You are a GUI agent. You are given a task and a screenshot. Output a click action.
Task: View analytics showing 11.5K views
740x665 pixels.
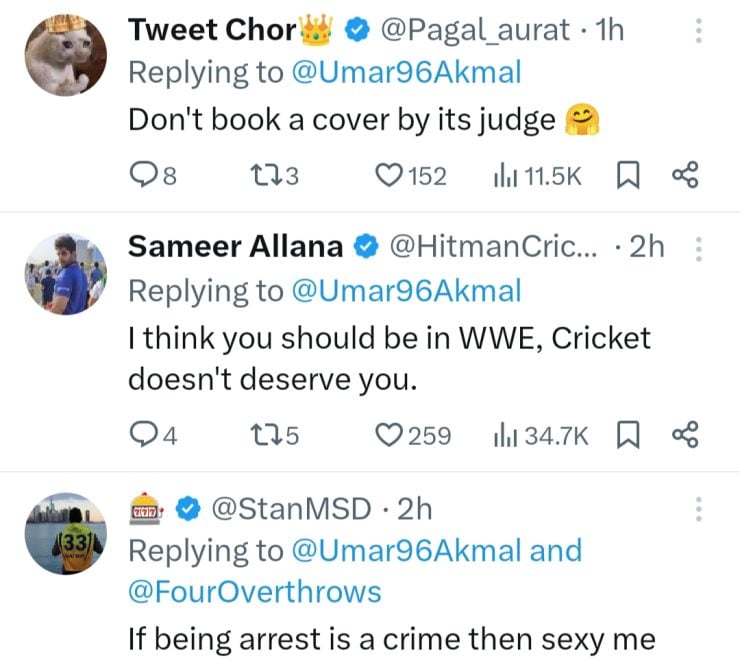[503, 176]
